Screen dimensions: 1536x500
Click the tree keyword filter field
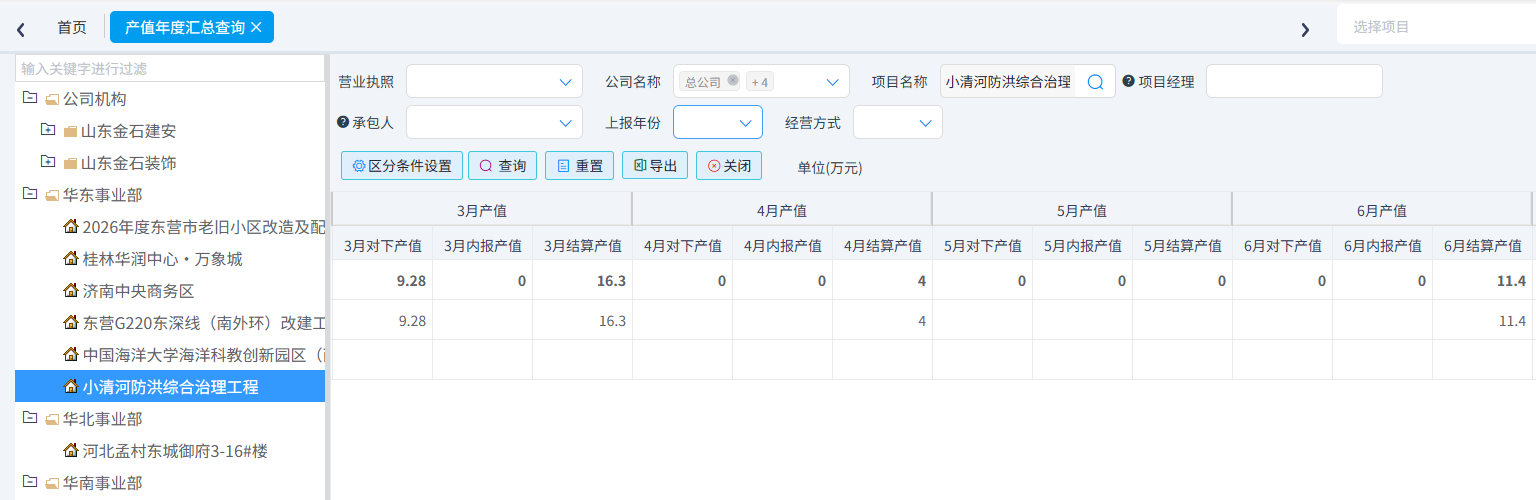(170, 68)
